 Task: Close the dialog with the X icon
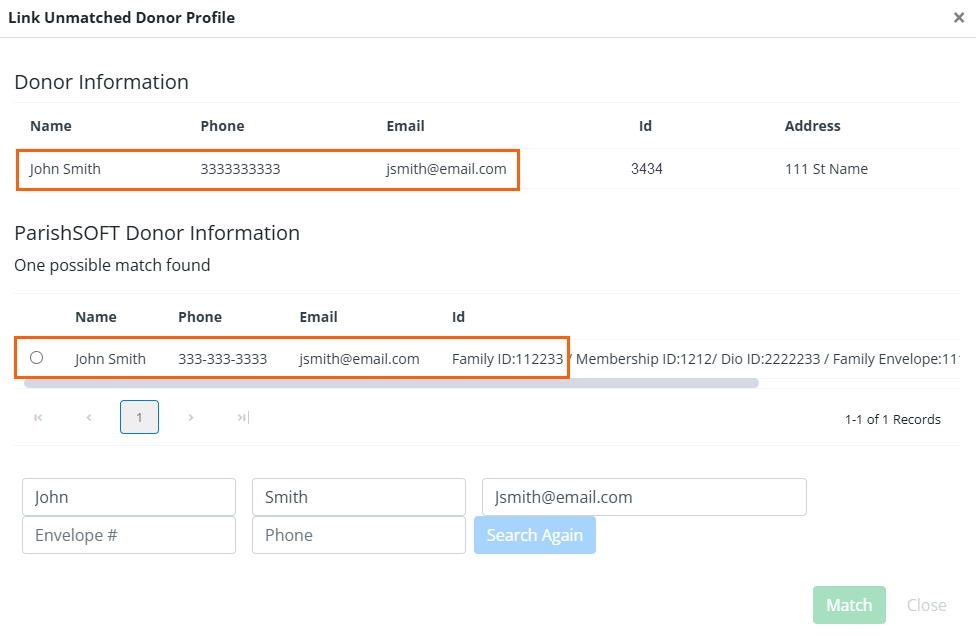click(x=958, y=18)
